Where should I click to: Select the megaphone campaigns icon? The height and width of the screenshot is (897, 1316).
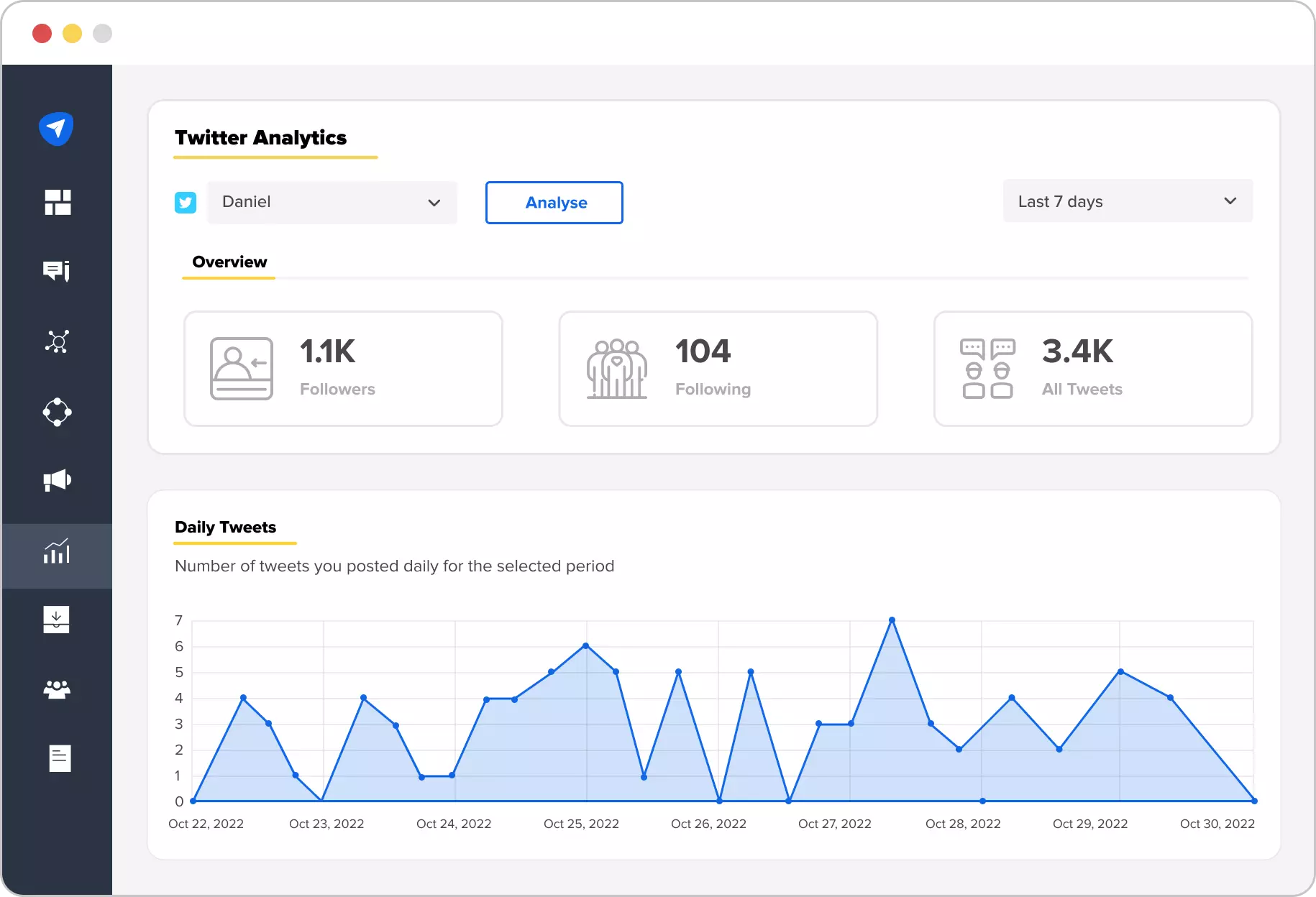click(58, 481)
